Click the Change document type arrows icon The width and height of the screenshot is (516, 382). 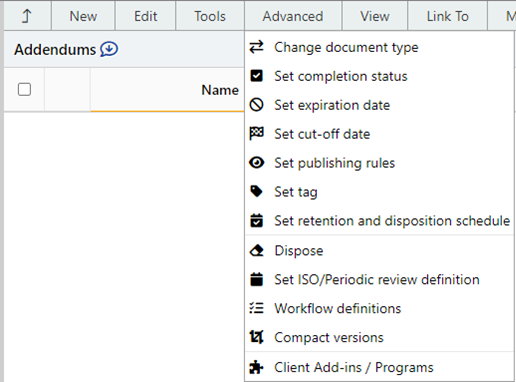point(256,47)
